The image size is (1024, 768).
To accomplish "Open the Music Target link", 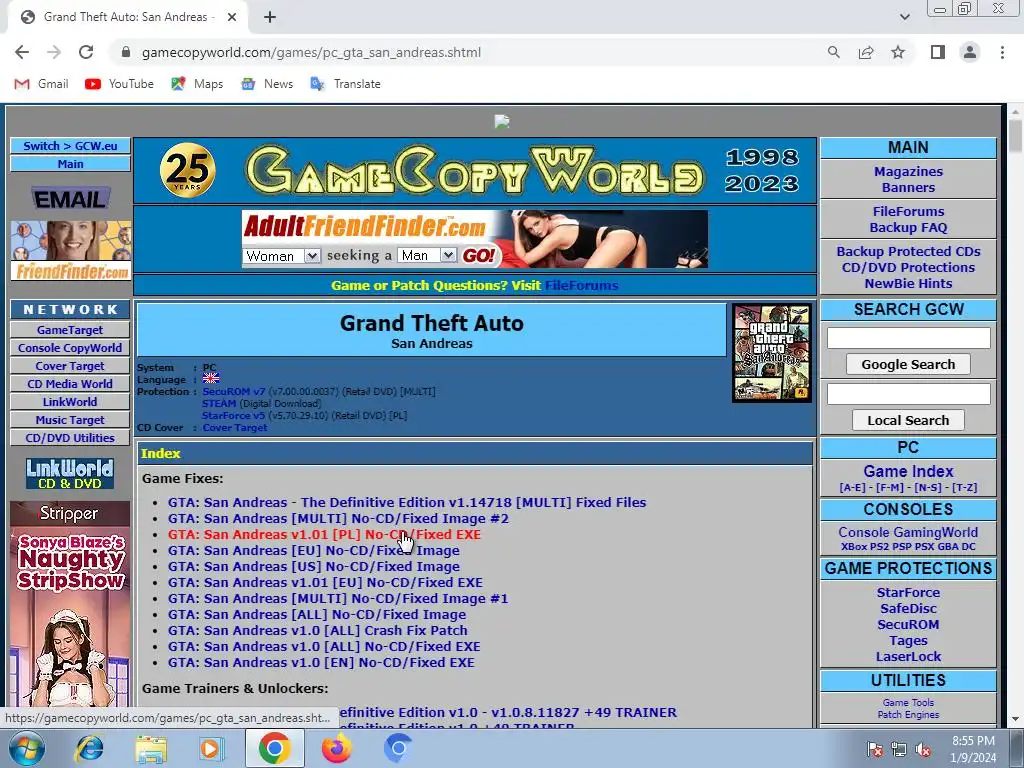I will coord(70,420).
